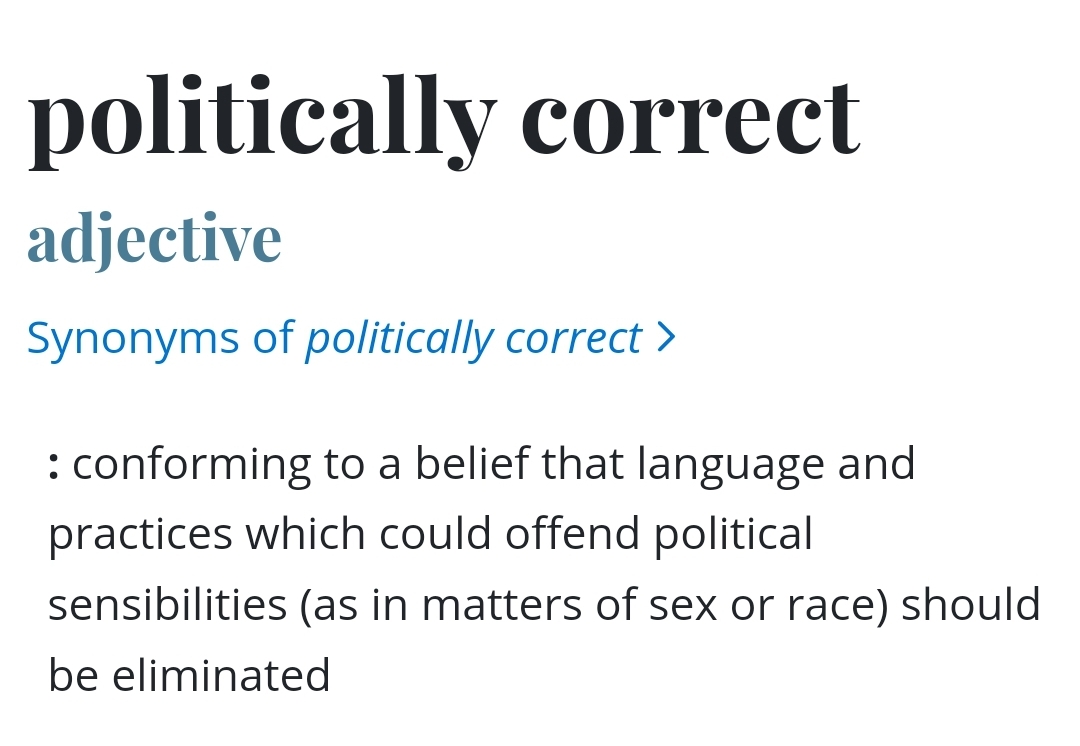Click the word 'race)' in the definition

838,605
